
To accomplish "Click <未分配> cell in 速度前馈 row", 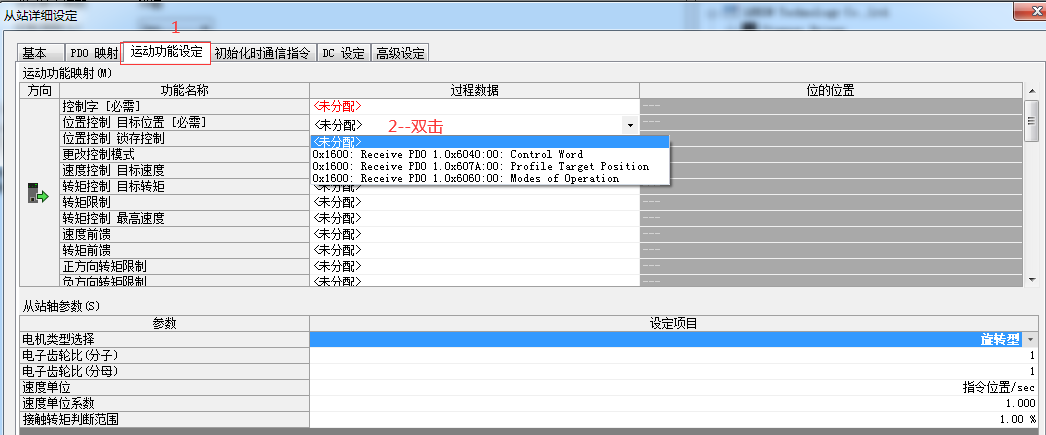I will coord(474,234).
